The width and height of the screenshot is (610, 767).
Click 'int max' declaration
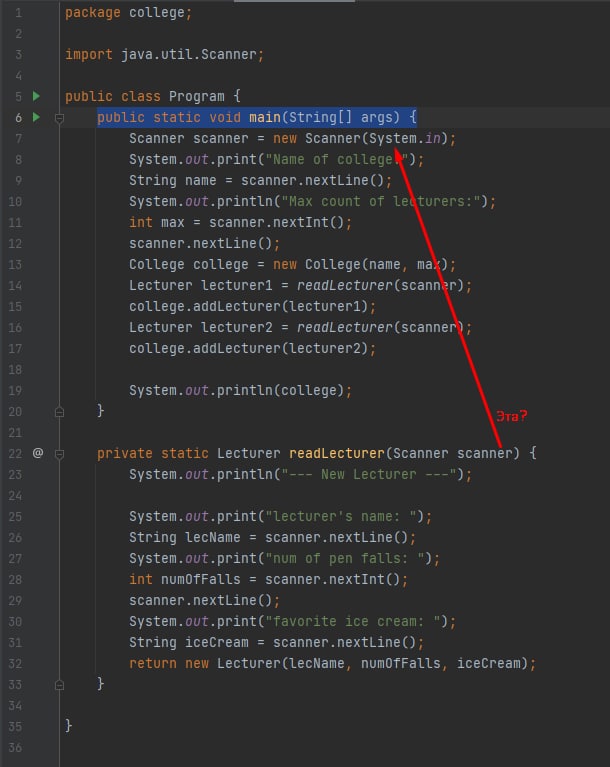click(x=157, y=223)
